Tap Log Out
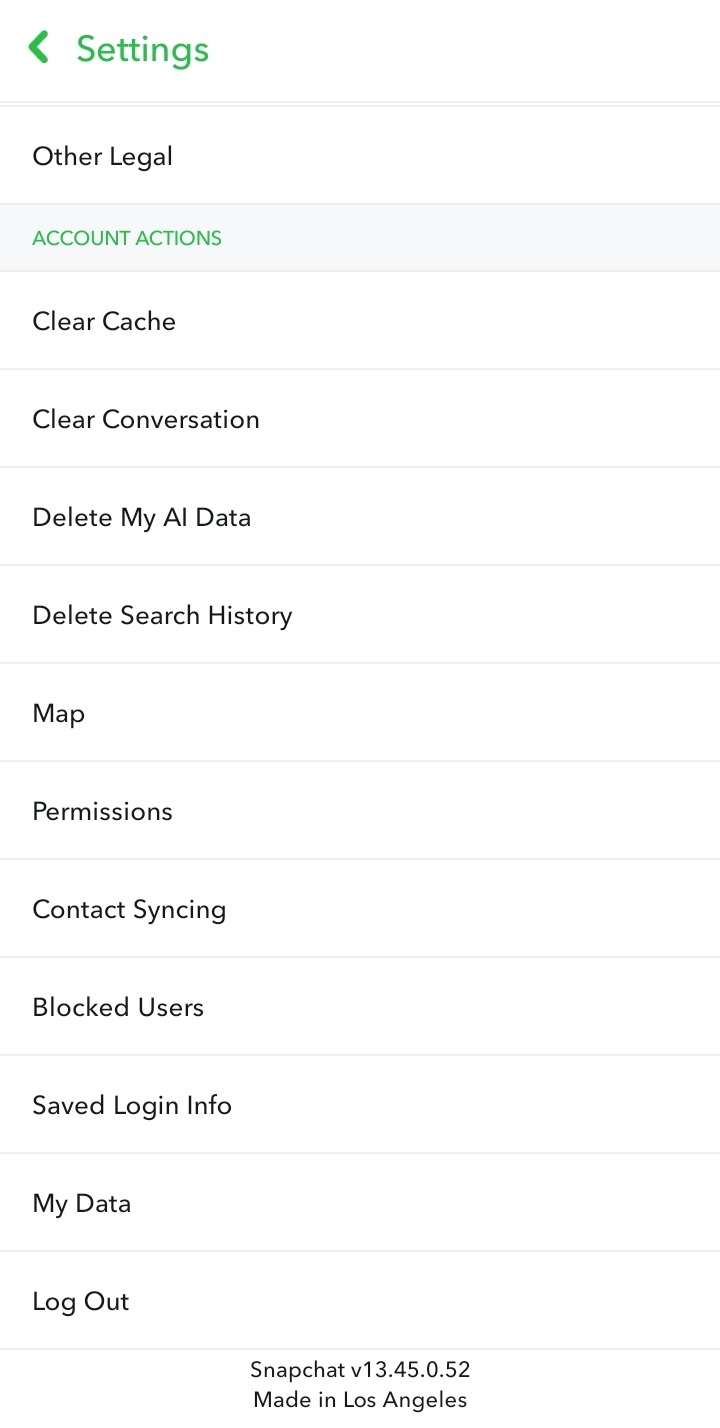The height and width of the screenshot is (1428, 720). pos(360,1301)
